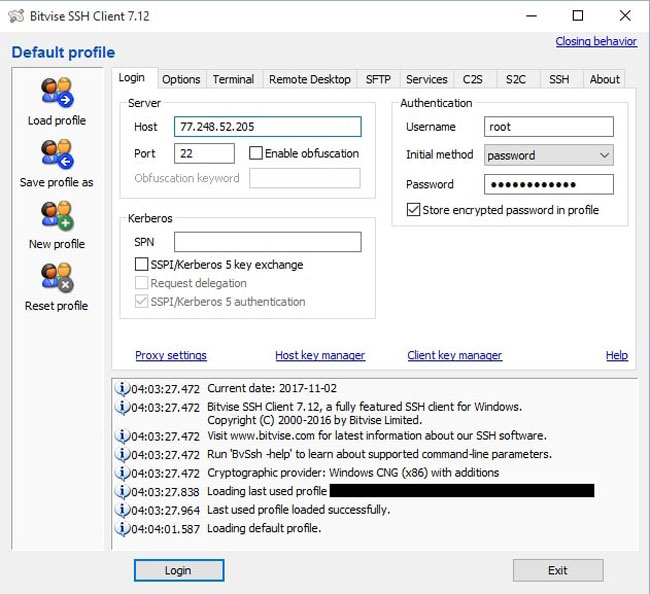The image size is (650, 594).
Task: Click the Port input field
Action: [x=204, y=153]
